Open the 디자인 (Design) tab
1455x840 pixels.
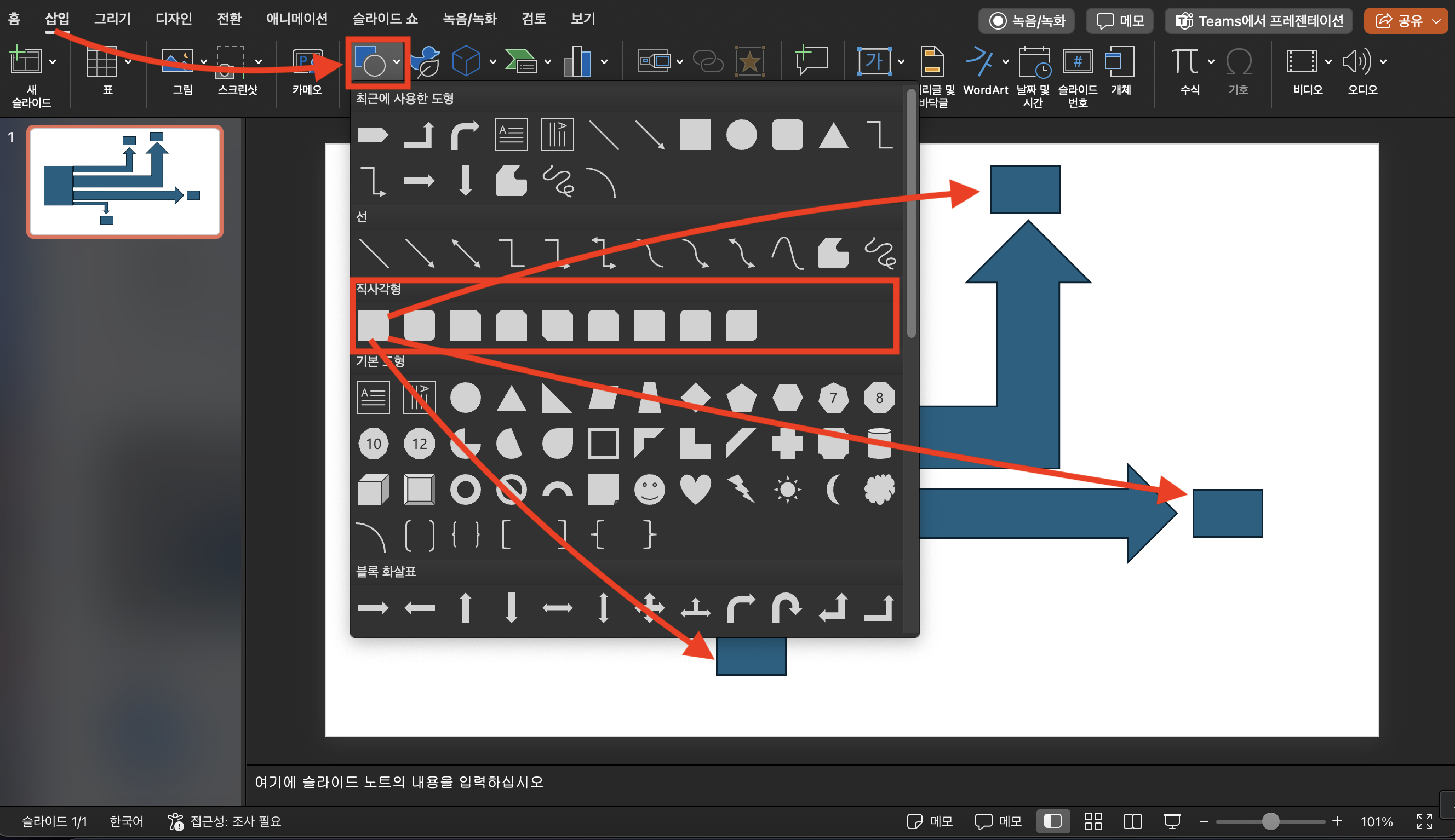pyautogui.click(x=174, y=19)
